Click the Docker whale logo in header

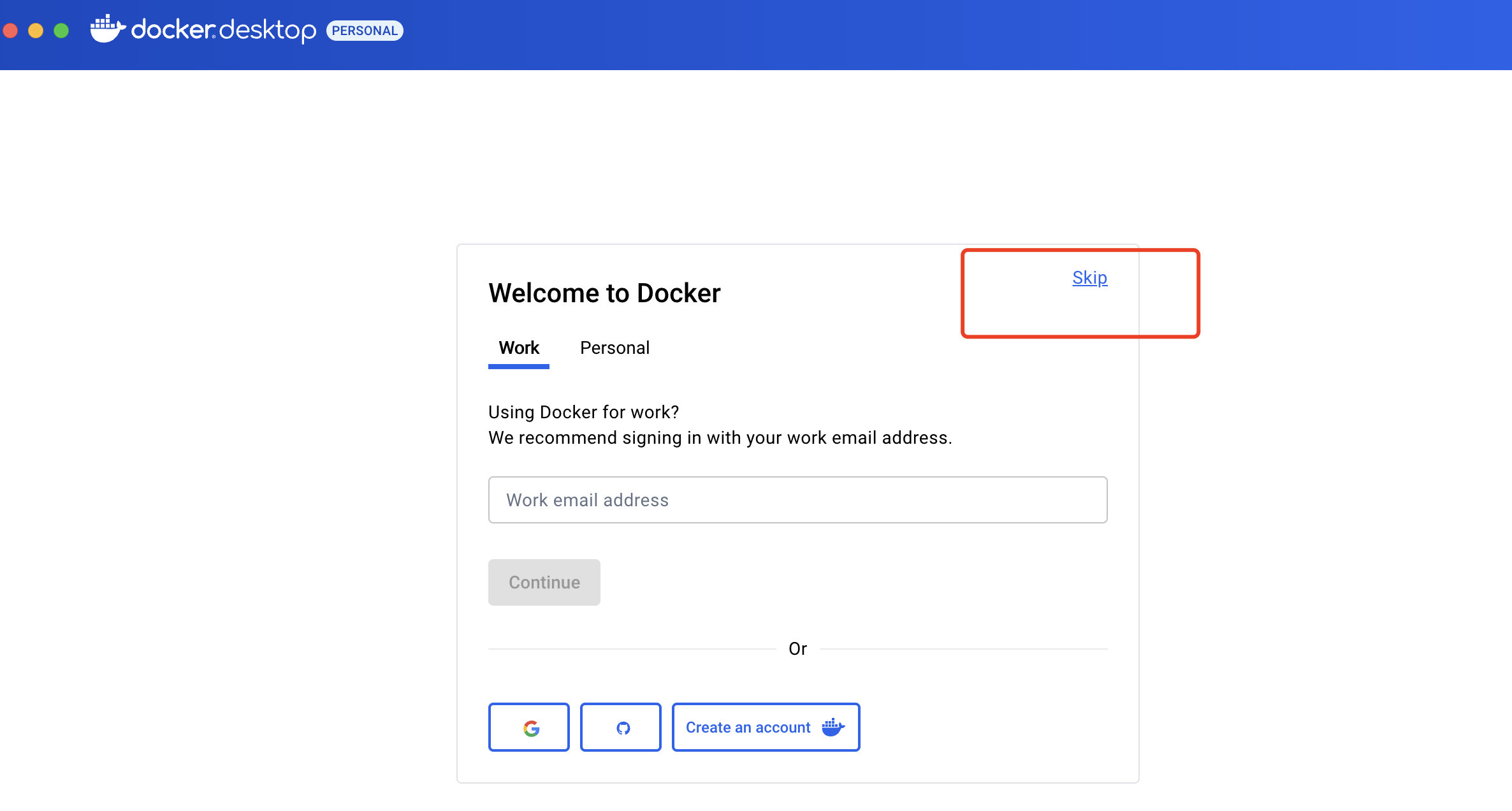coord(107,29)
